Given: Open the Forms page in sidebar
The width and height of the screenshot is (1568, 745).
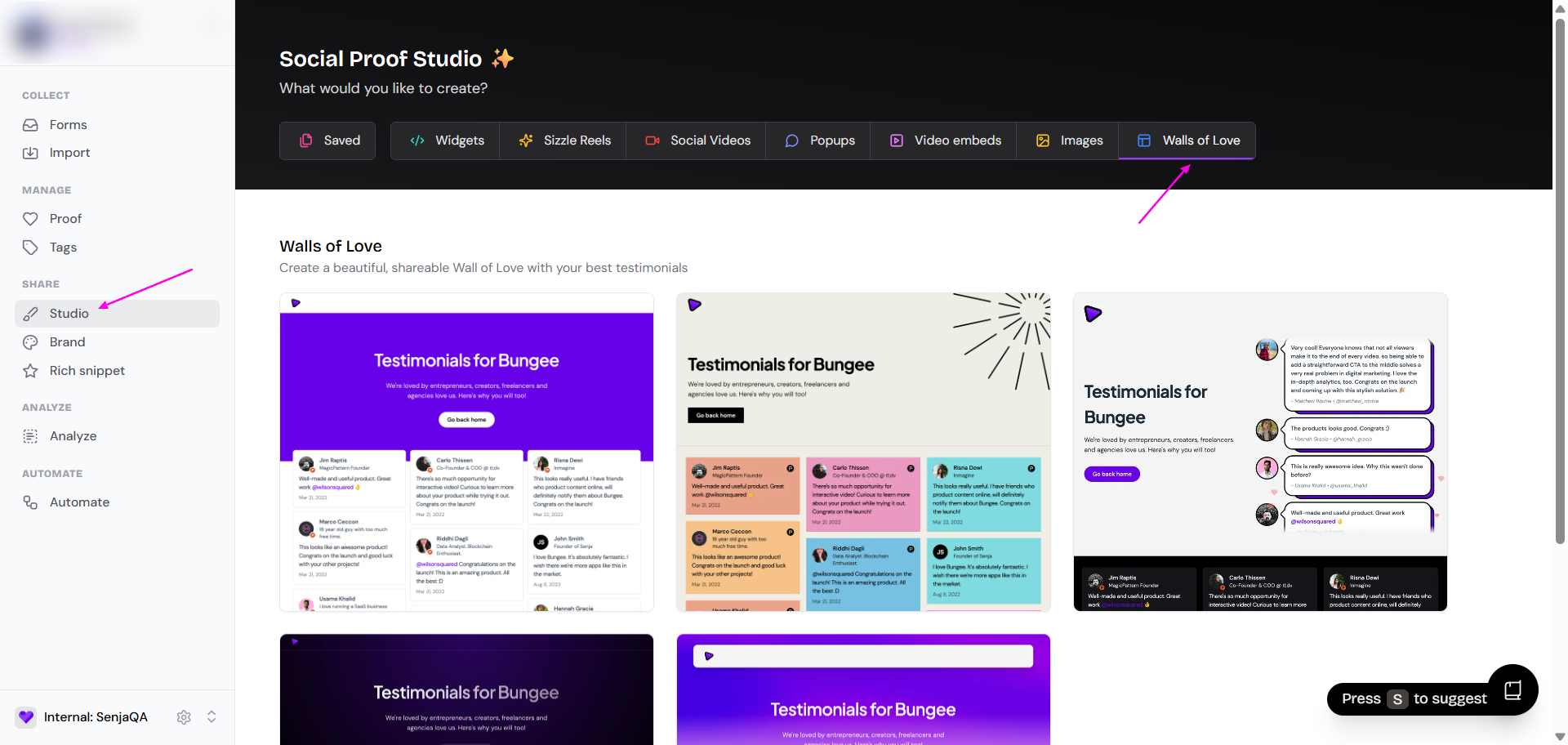Looking at the screenshot, I should tap(68, 125).
